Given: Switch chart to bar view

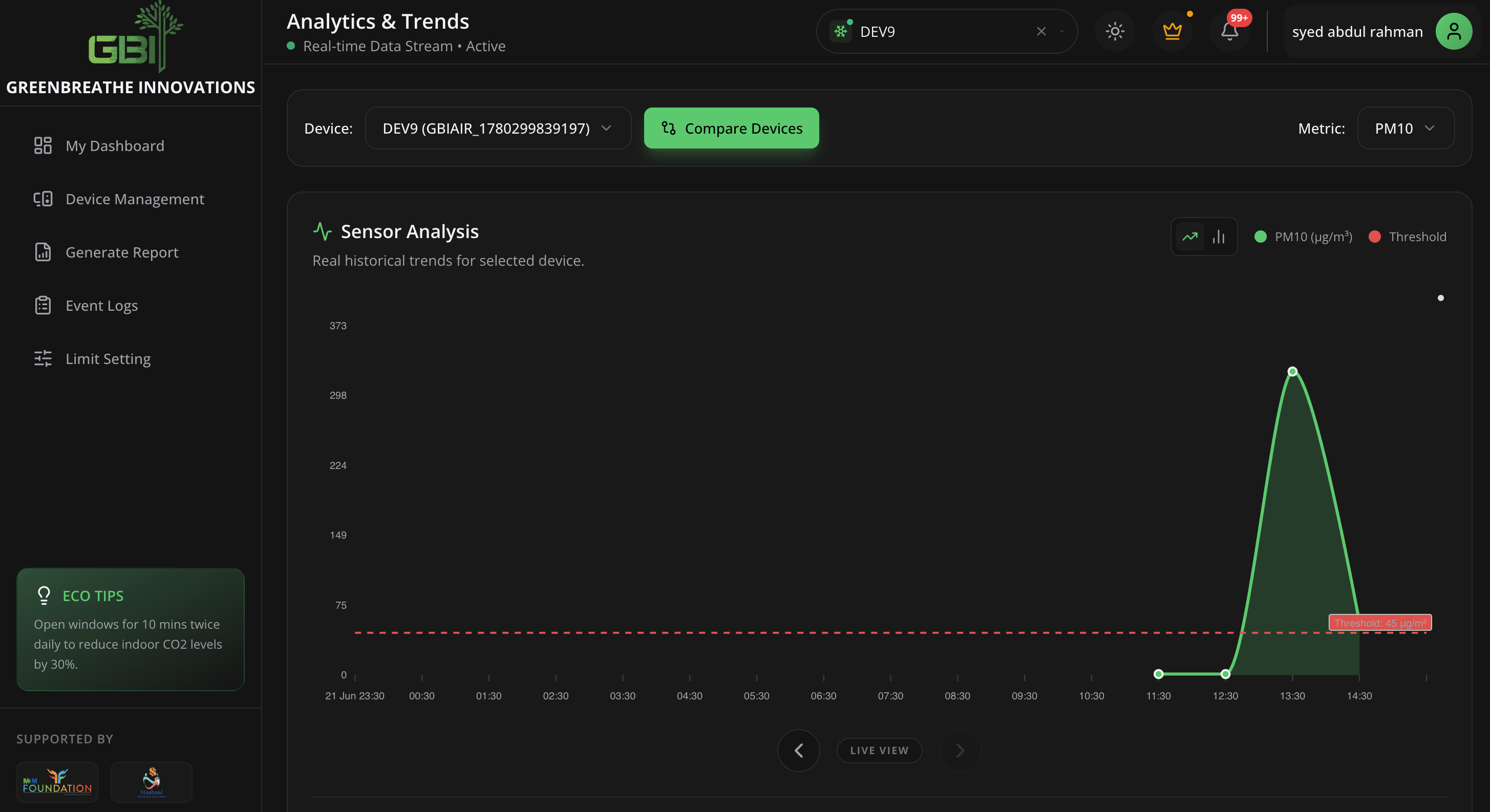Looking at the screenshot, I should pyautogui.click(x=1219, y=237).
